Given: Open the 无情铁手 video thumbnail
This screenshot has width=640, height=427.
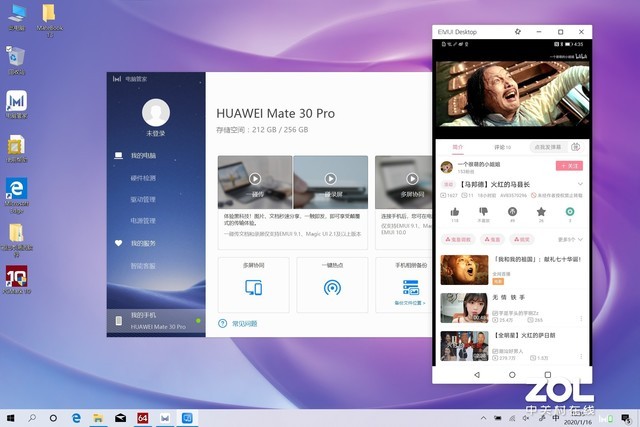Looking at the screenshot, I should coord(464,308).
